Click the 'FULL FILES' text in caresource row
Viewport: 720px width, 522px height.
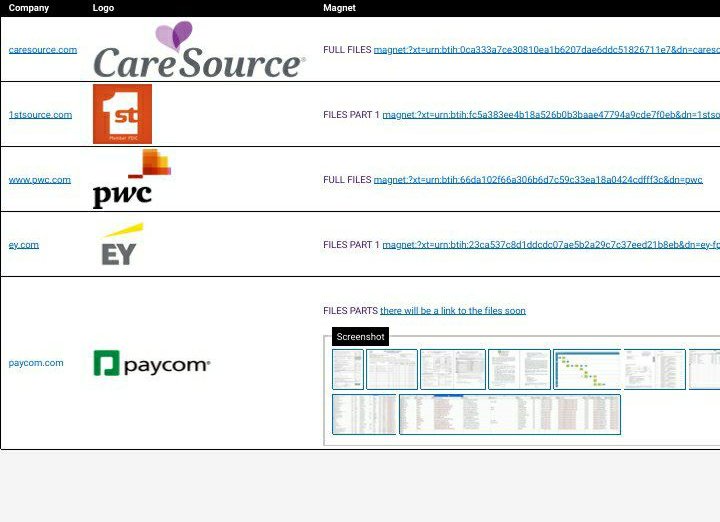click(x=347, y=50)
